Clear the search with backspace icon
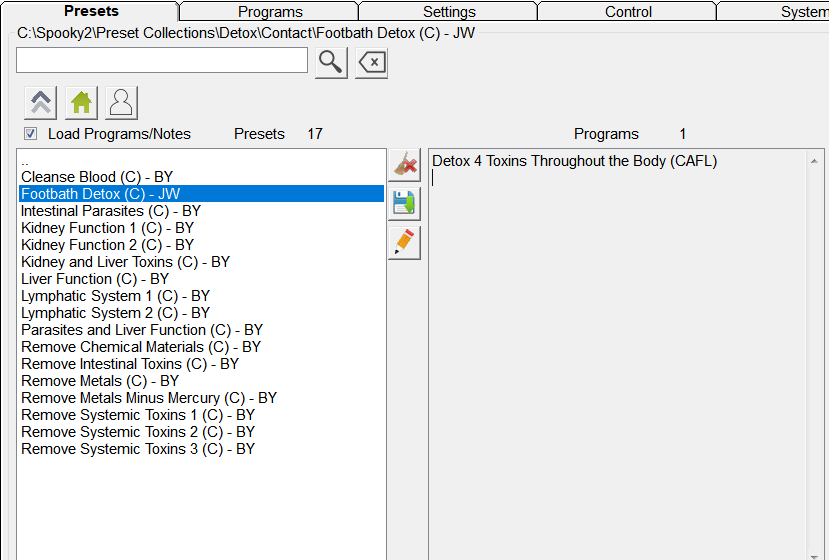 (371, 62)
